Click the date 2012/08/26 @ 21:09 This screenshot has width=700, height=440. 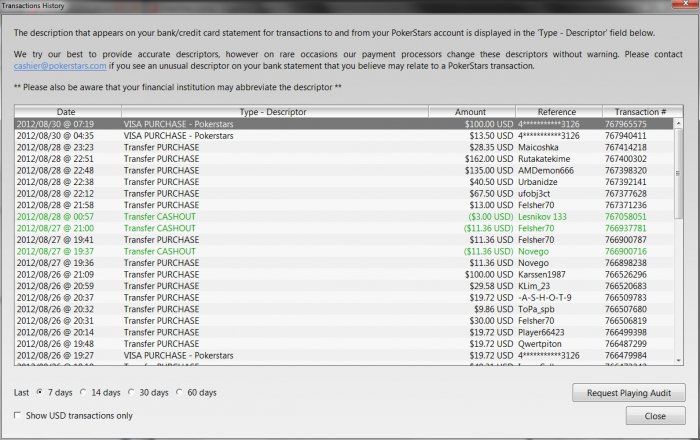coord(55,274)
